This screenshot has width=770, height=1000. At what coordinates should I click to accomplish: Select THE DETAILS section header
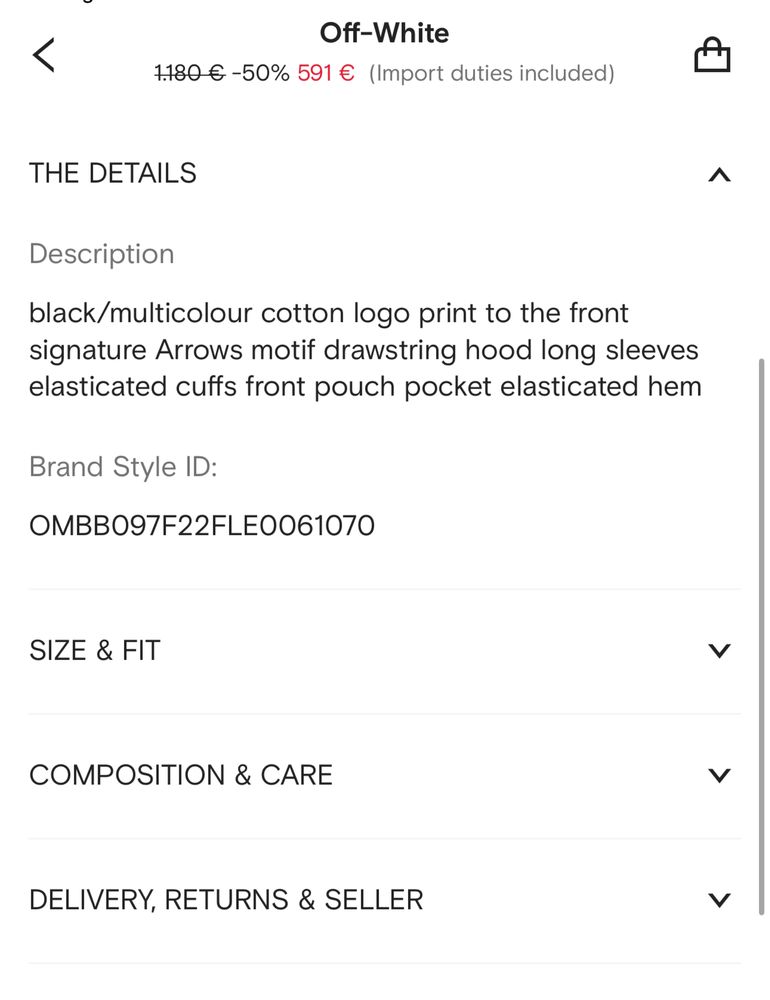tap(113, 173)
